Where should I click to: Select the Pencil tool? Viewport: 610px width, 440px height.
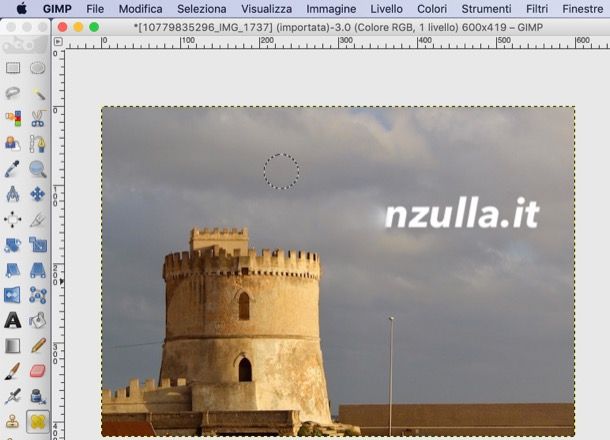(38, 346)
